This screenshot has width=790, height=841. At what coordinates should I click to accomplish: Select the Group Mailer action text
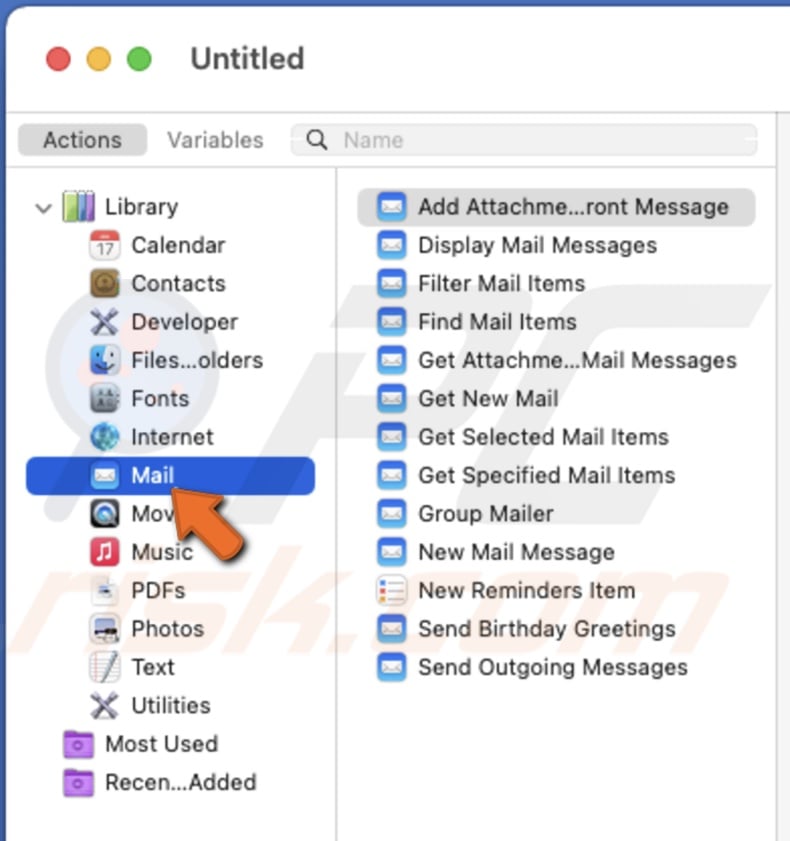click(485, 513)
